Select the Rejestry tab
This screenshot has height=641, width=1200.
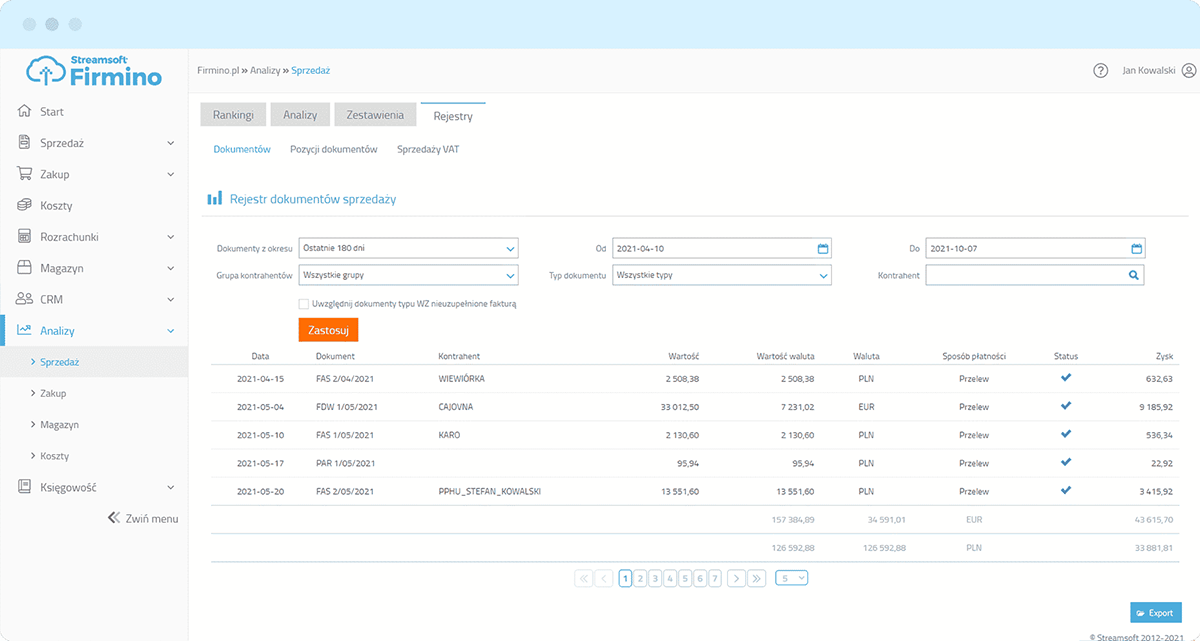[x=453, y=116]
